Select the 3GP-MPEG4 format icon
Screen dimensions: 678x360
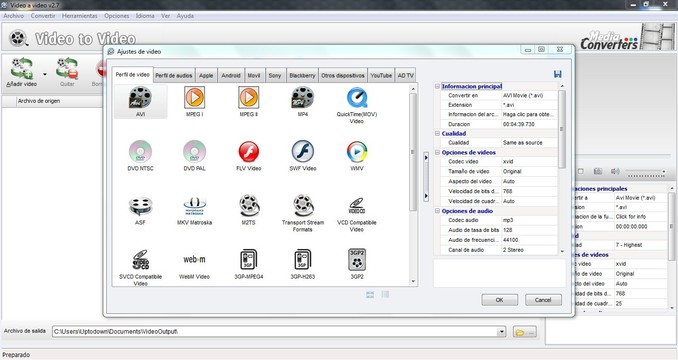point(249,259)
